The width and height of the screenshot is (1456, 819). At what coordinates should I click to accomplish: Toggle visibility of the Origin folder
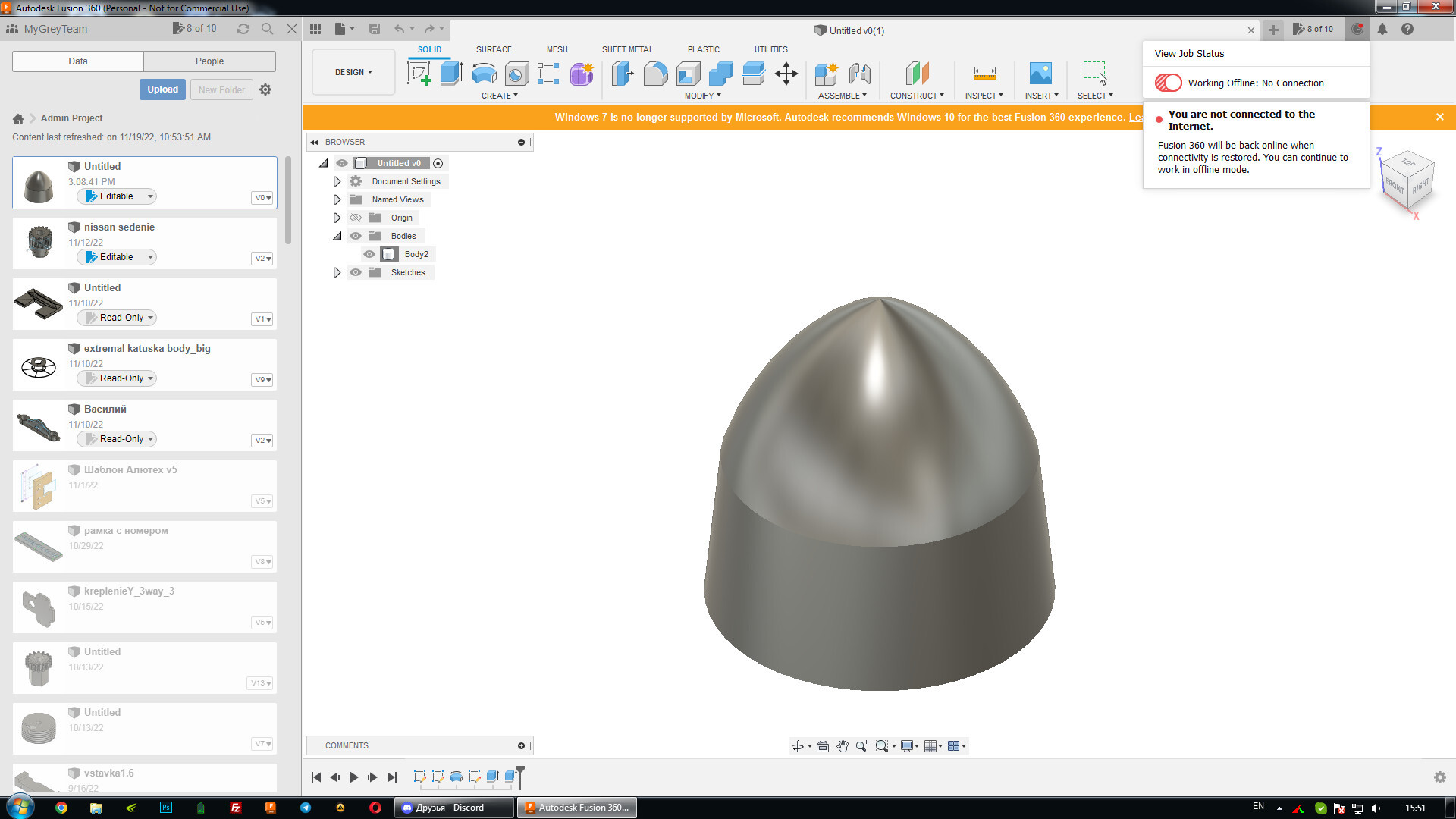click(x=356, y=218)
